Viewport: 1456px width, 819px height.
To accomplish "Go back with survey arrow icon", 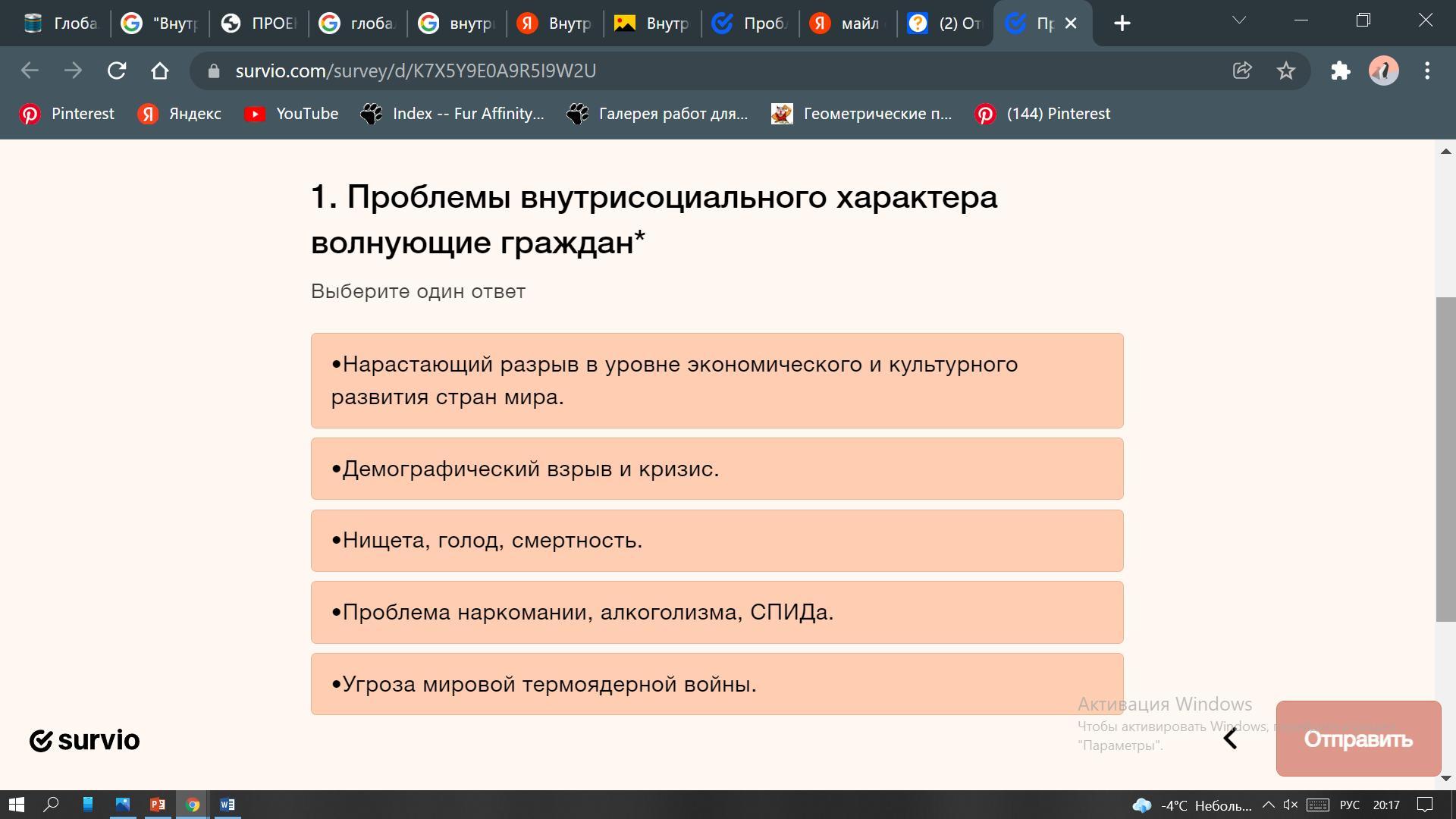I will pyautogui.click(x=1230, y=739).
